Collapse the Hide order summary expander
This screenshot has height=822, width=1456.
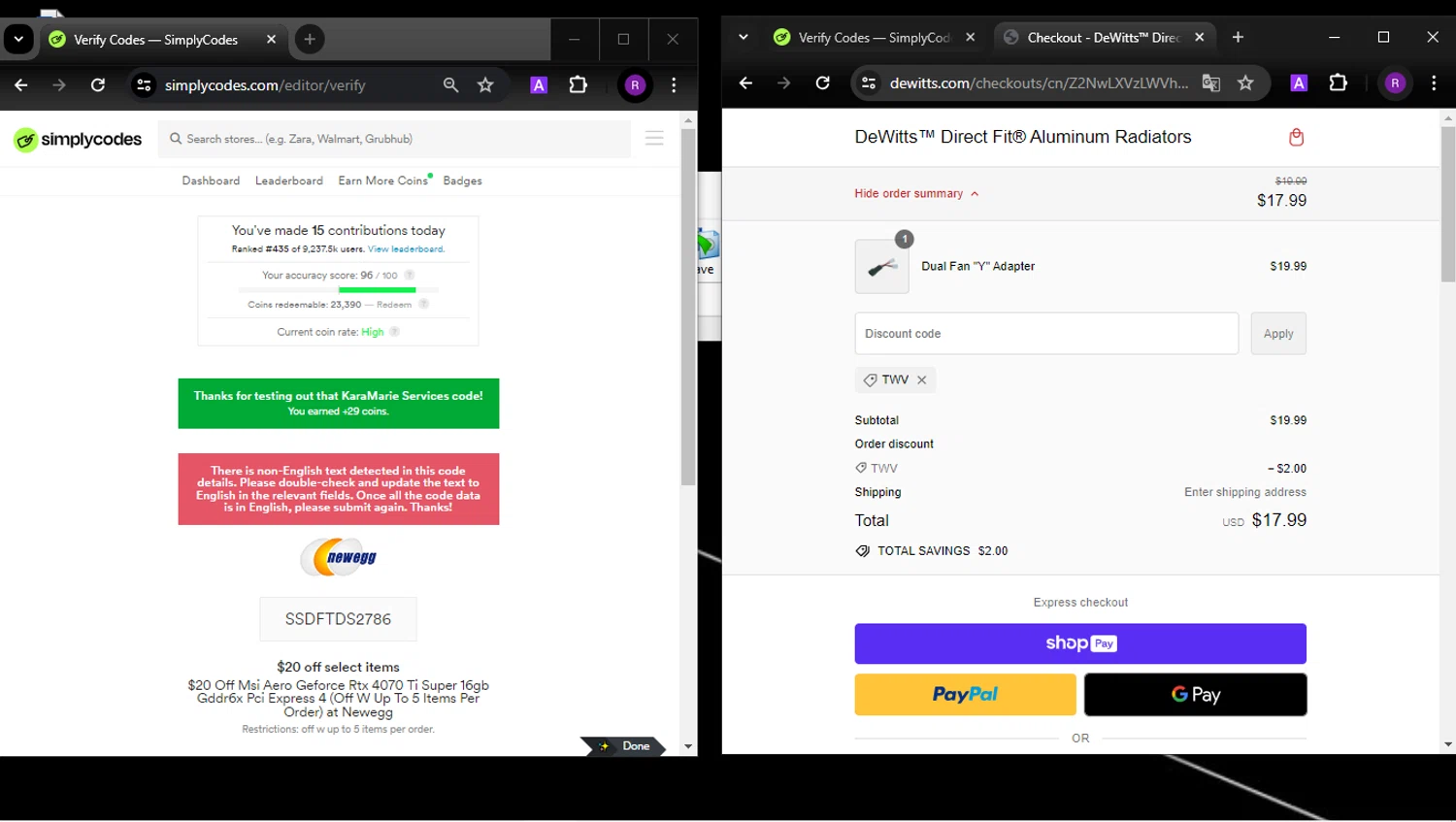tap(916, 194)
